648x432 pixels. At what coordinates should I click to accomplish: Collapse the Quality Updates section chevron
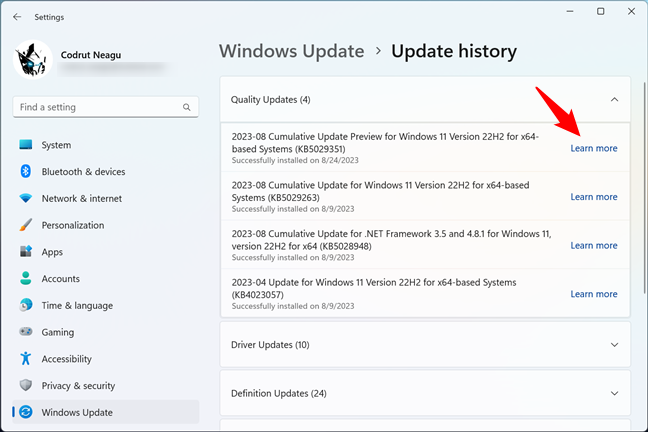tap(615, 100)
